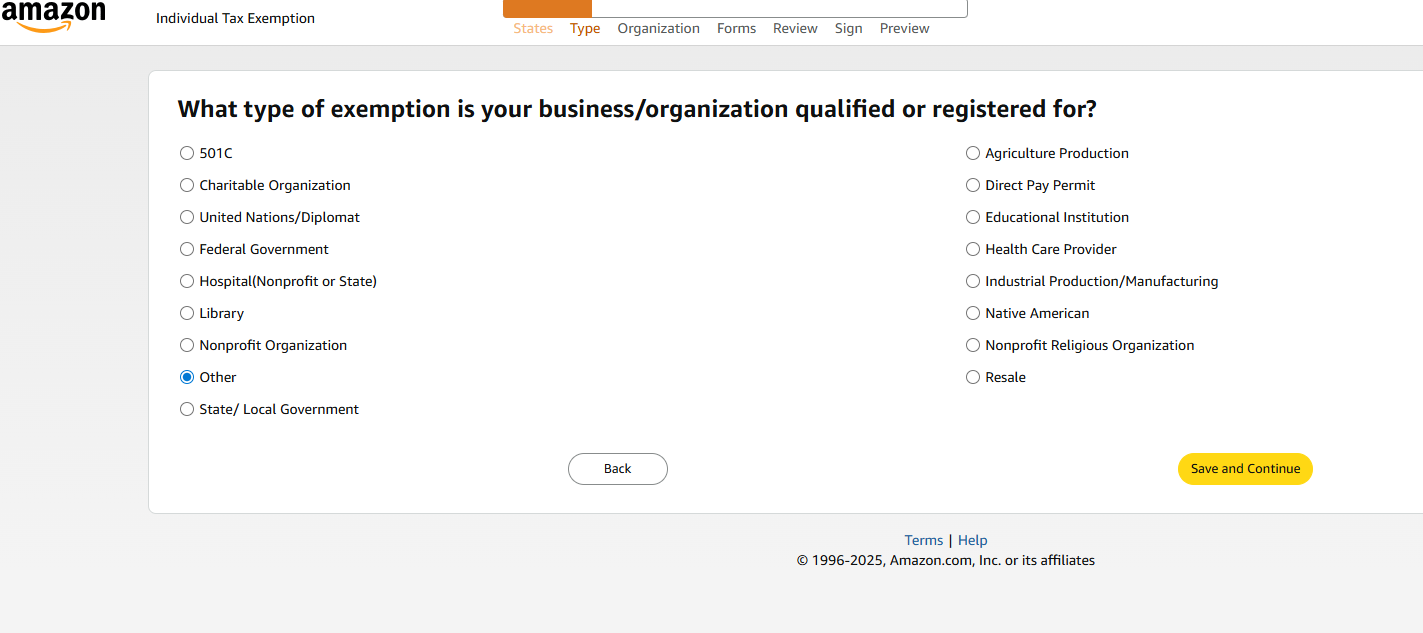Choose Library as exemption type
Screen dimensions: 1423x633
pos(187,313)
